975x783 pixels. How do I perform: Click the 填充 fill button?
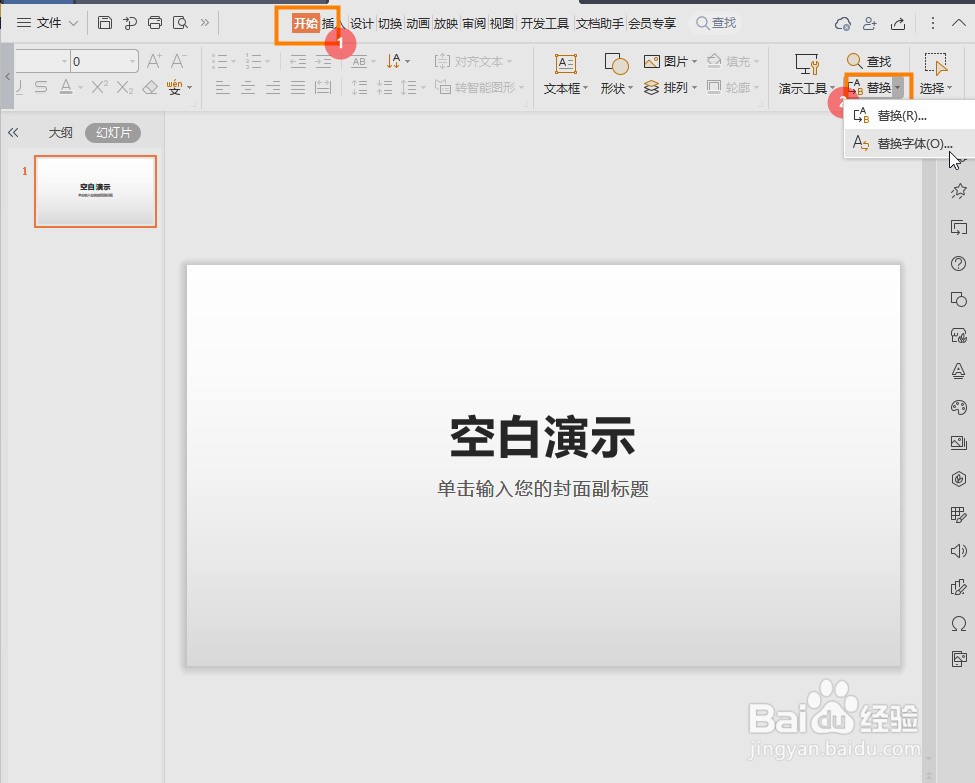click(x=733, y=61)
